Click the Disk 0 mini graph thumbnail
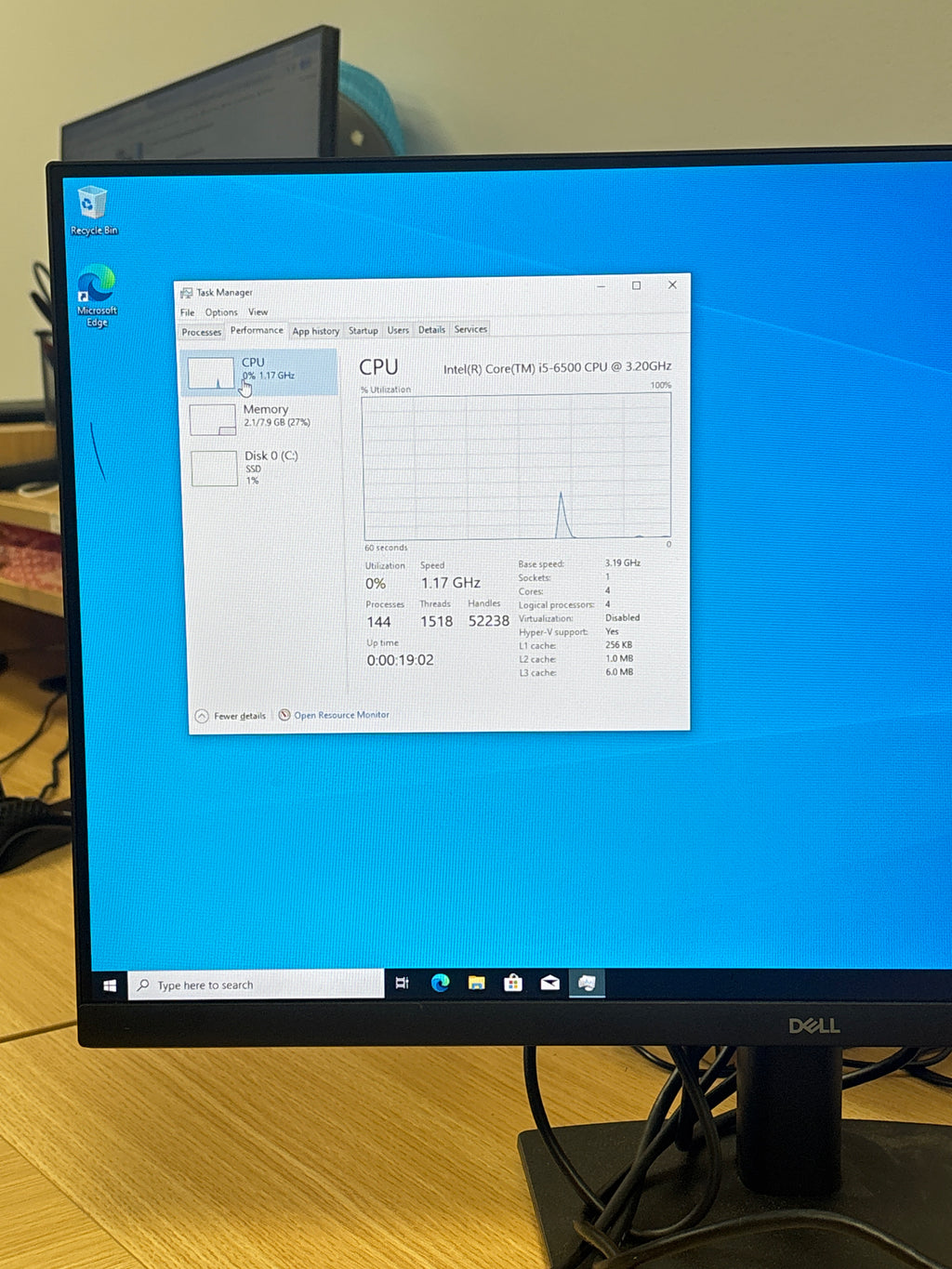Screen dimensions: 952x1269 click(215, 469)
